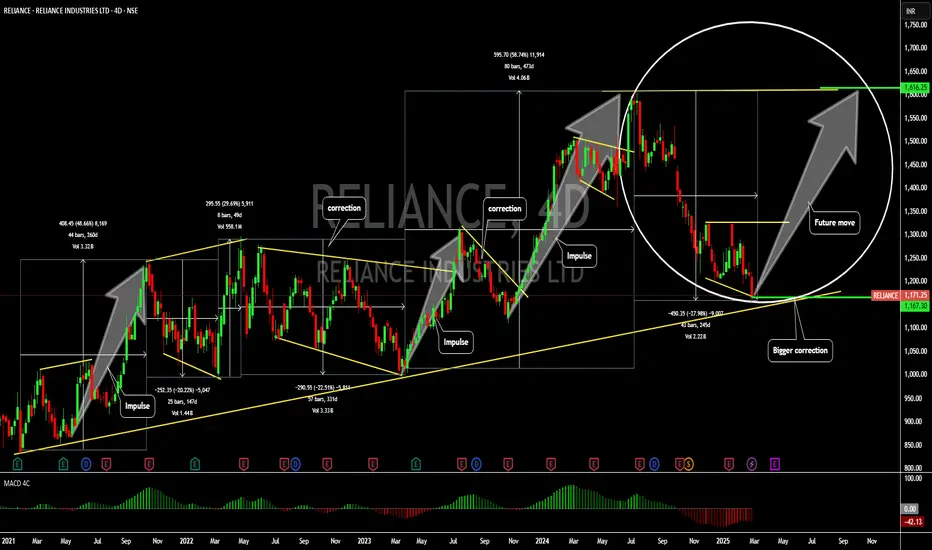Click the 408.45 (48.66%) measurement text
This screenshot has height=550, width=932.
[x=83, y=224]
